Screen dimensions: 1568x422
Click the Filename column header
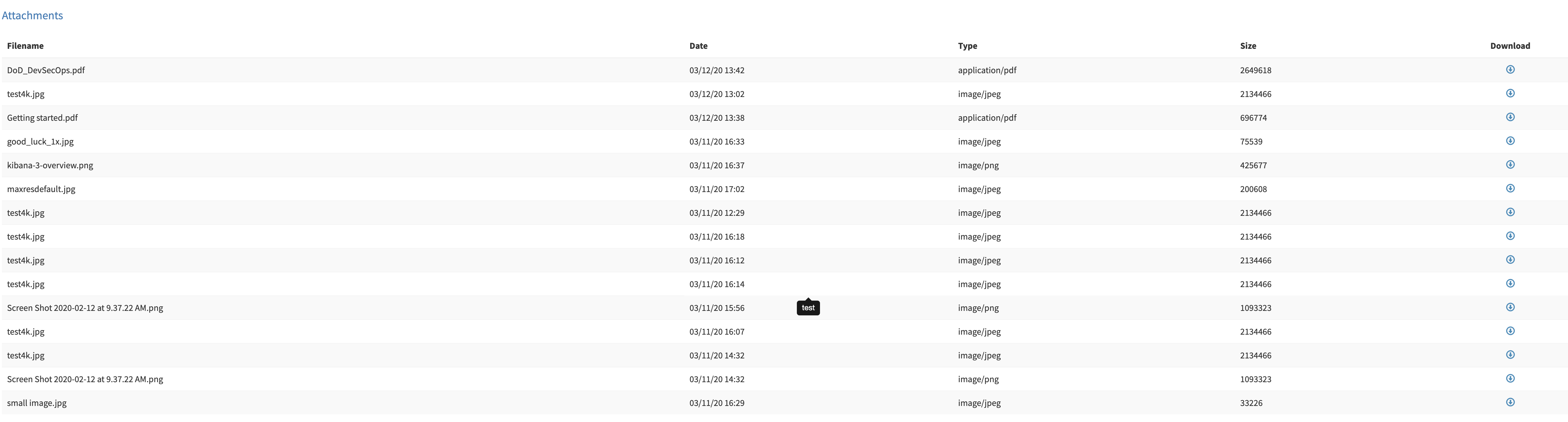25,46
